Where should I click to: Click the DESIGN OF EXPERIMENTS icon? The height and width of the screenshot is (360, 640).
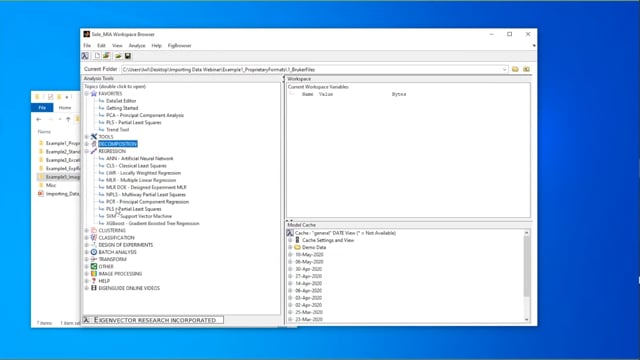[x=94, y=245]
